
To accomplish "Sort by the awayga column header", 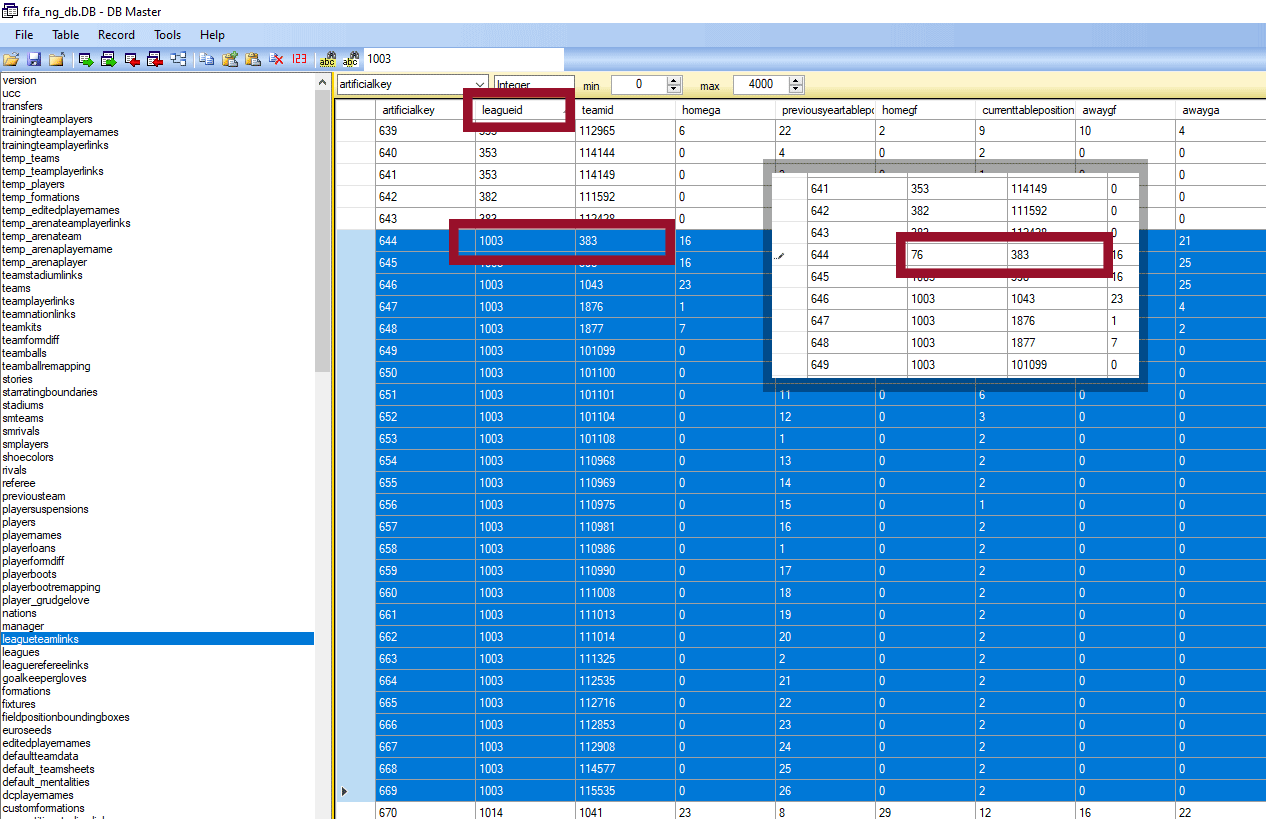I will click(x=1220, y=109).
